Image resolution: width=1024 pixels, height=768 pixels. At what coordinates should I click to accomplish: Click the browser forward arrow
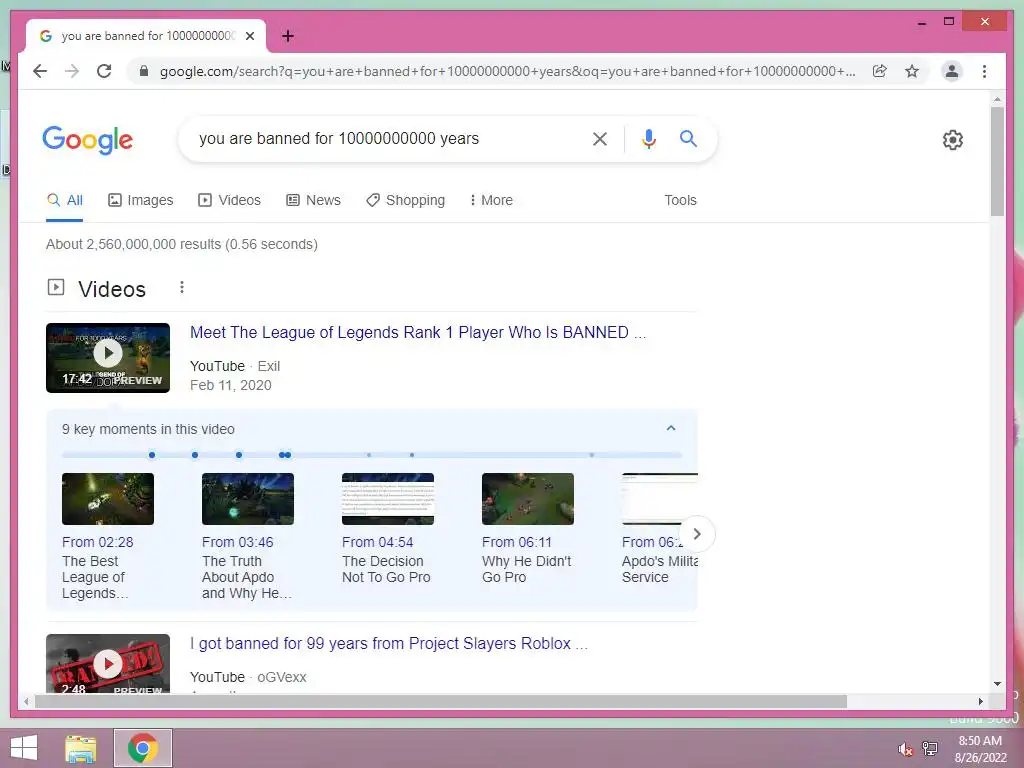point(72,71)
